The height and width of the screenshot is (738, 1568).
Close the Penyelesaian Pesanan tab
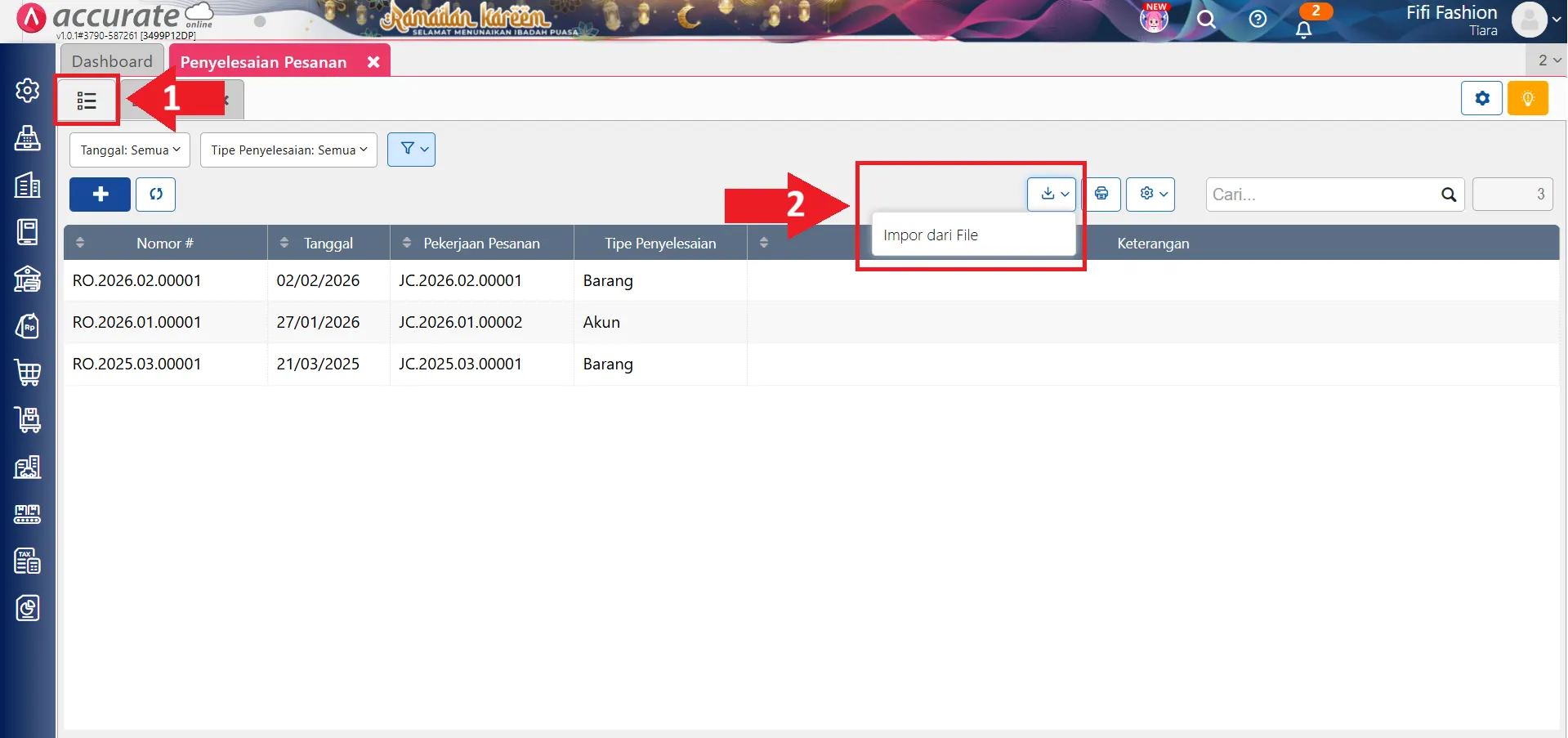373,62
